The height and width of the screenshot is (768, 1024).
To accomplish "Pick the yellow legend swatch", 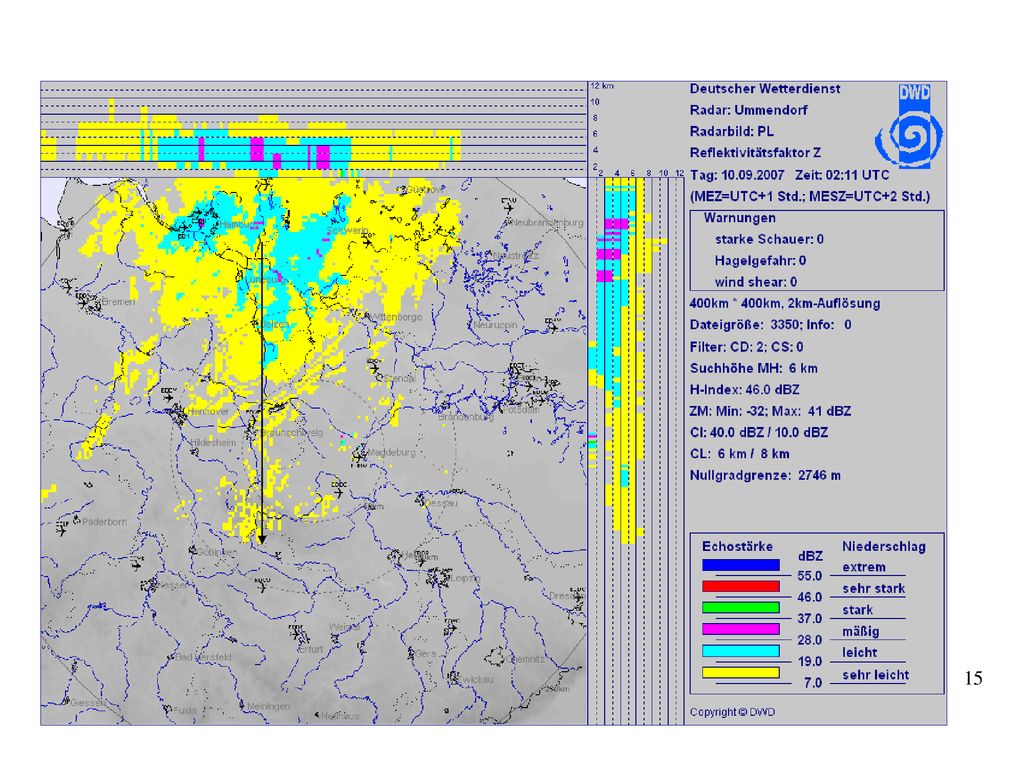I will [x=741, y=673].
